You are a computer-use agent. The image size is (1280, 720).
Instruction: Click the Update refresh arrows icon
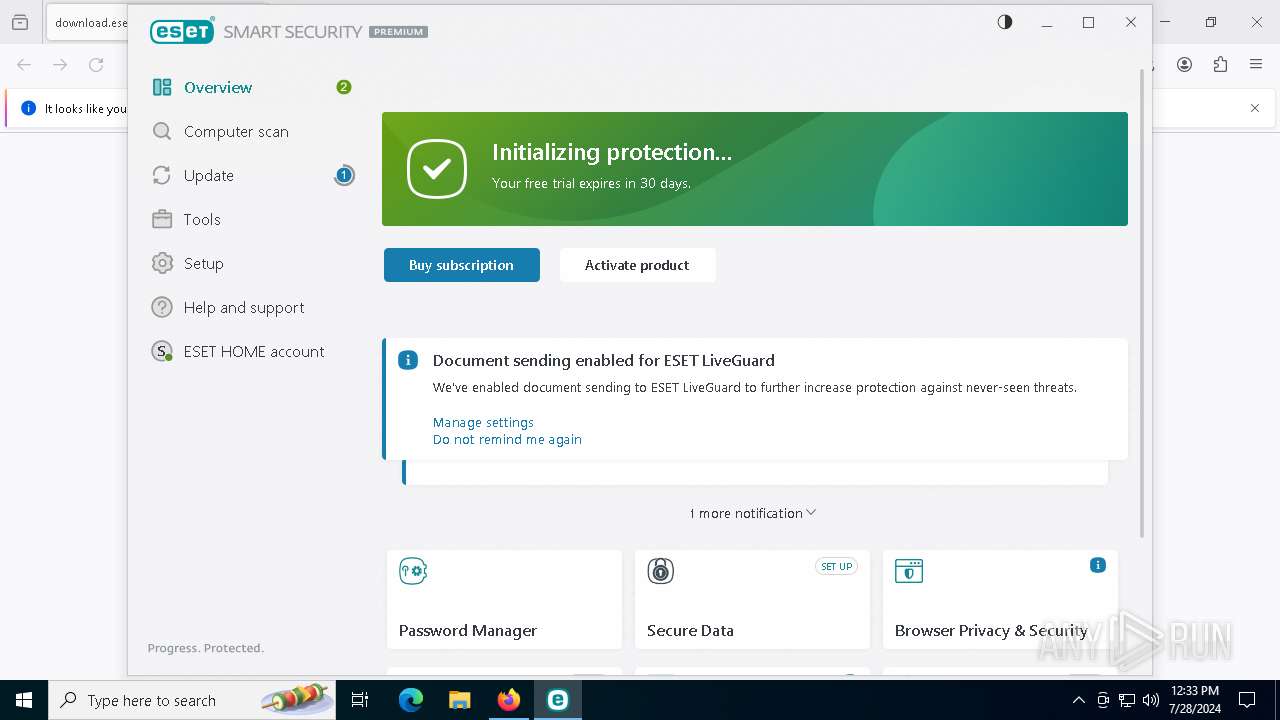[162, 176]
